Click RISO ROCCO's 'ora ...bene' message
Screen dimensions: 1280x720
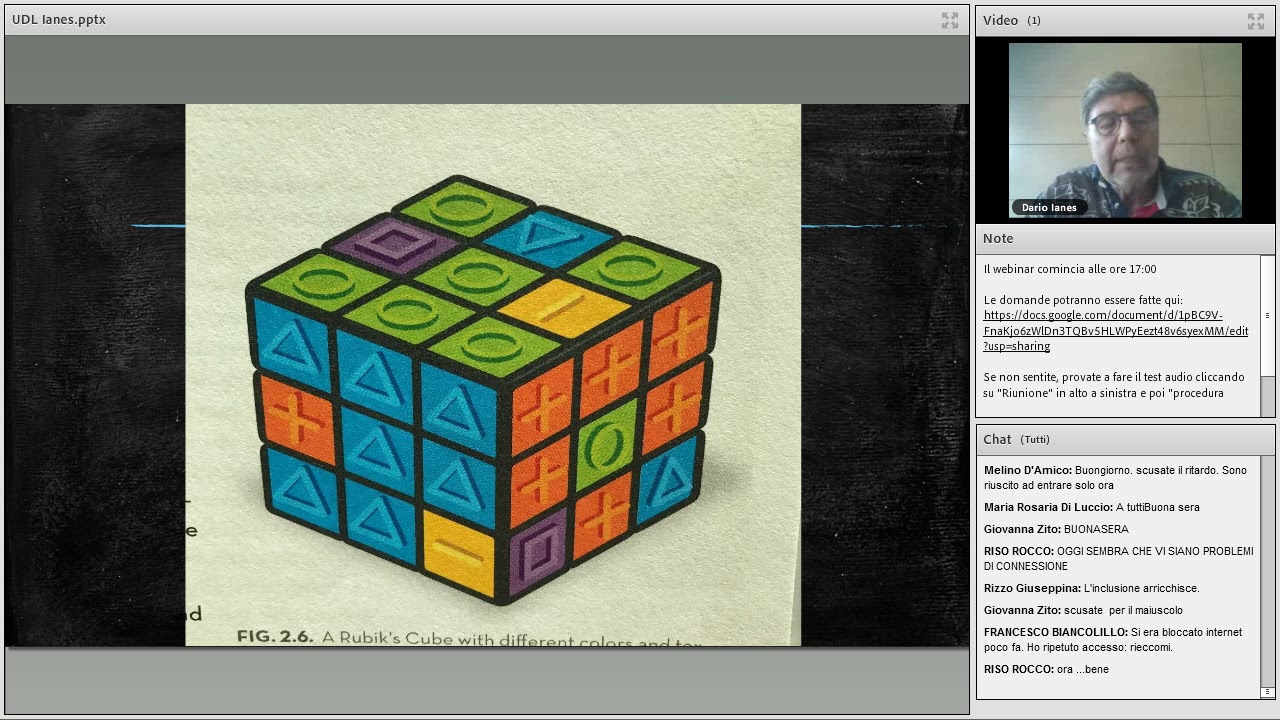coord(1046,669)
